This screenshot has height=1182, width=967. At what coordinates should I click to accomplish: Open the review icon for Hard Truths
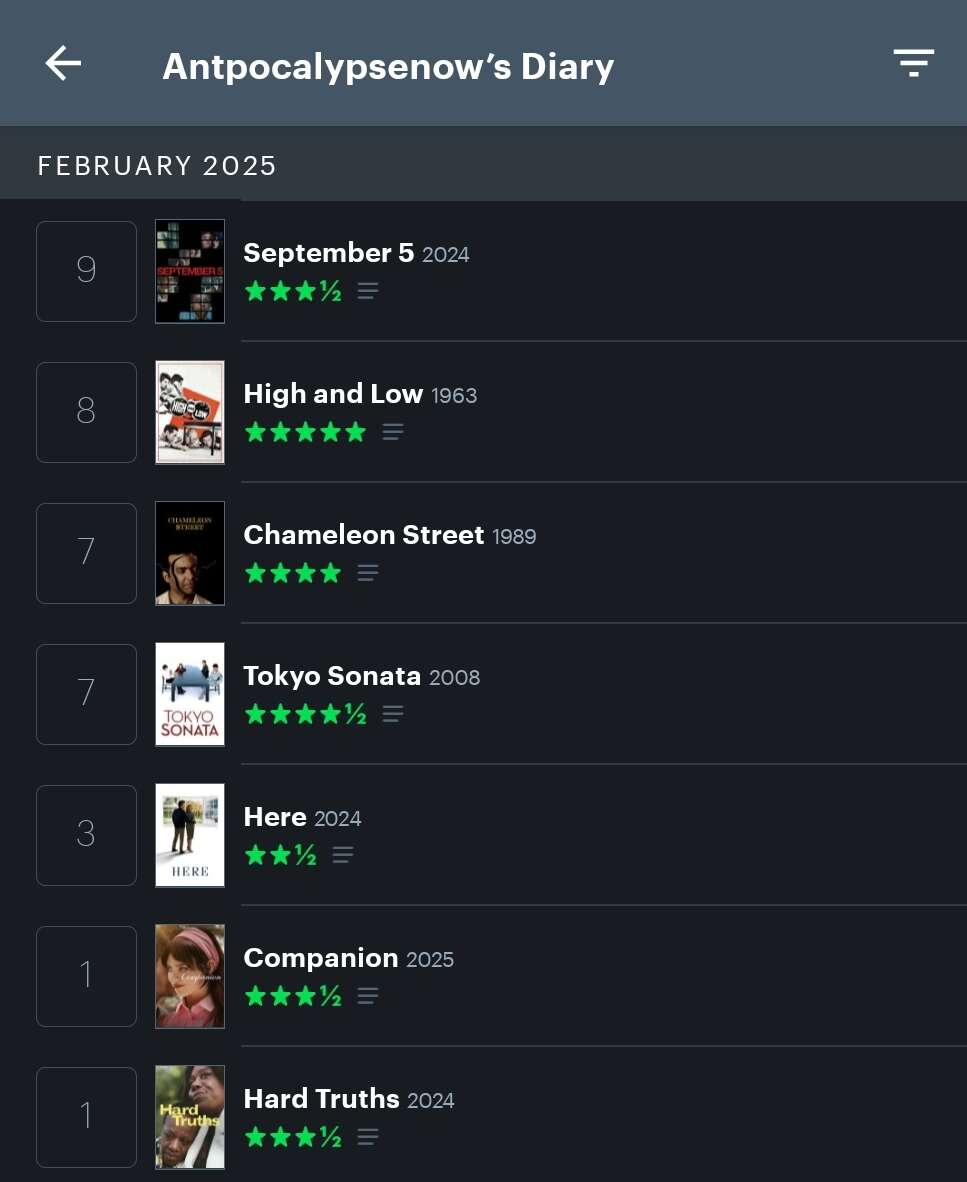[x=368, y=1137]
